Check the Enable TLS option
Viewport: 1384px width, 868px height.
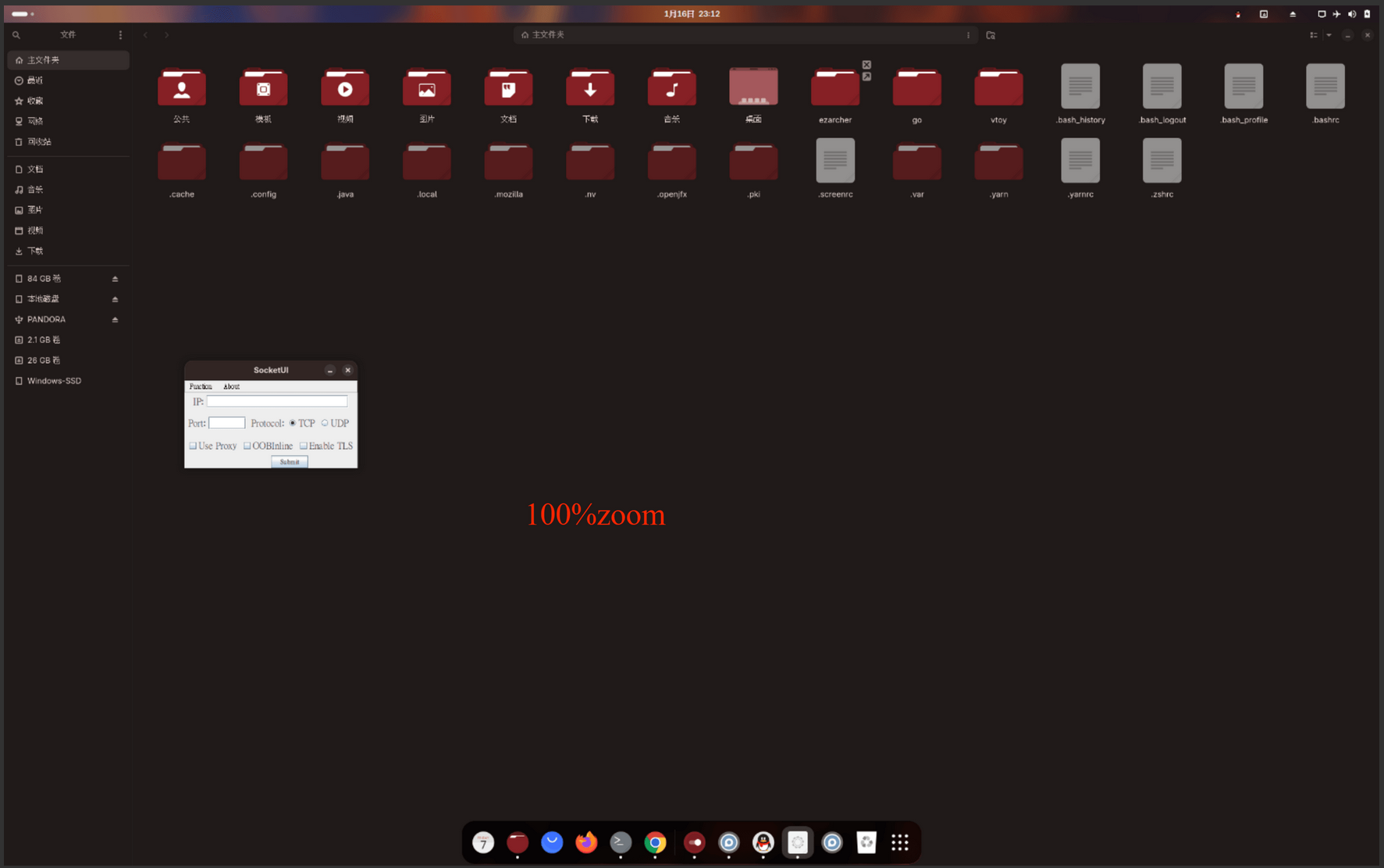point(304,446)
